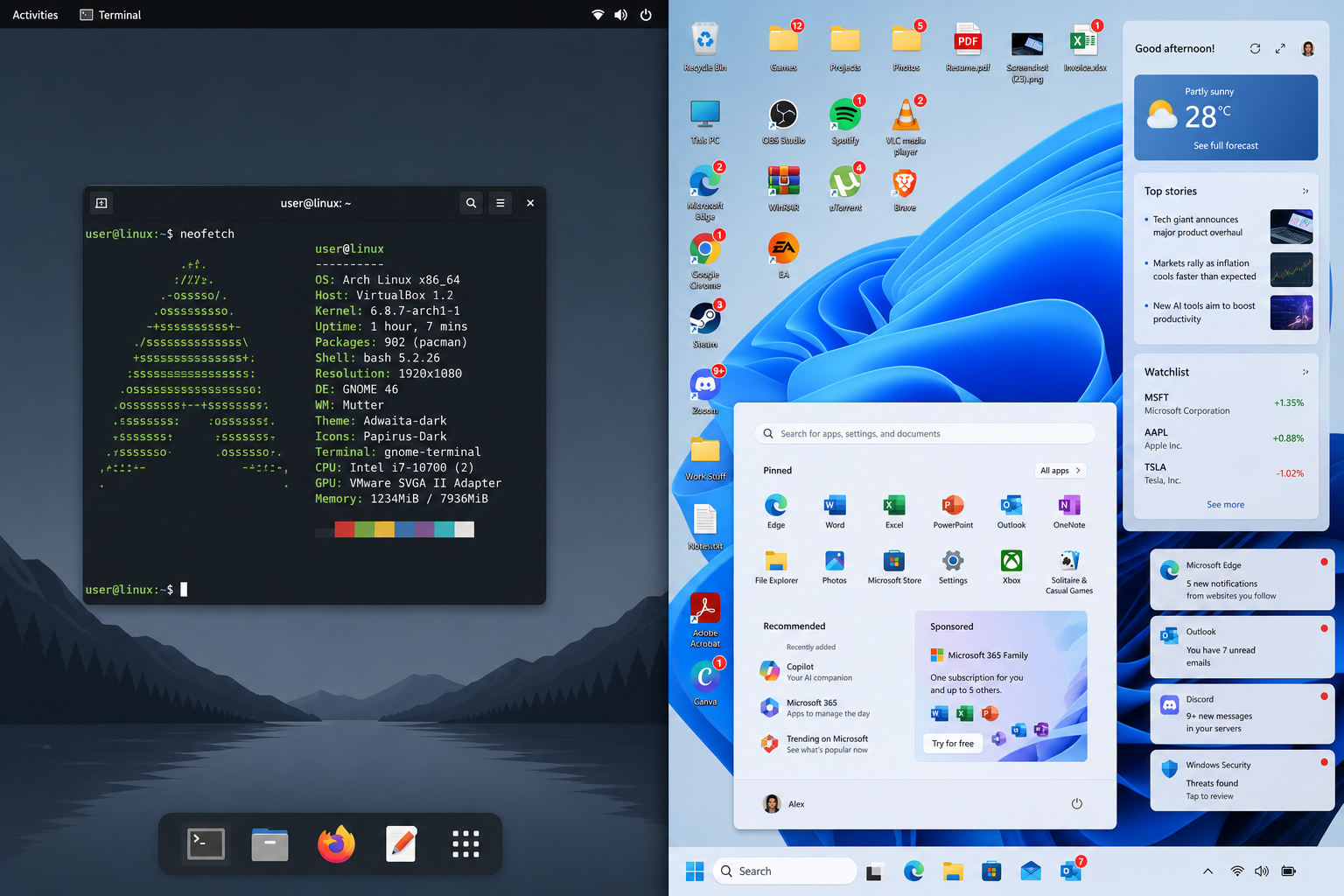1344x896 pixels.
Task: Refresh the widgets panel
Action: pyautogui.click(x=1255, y=49)
